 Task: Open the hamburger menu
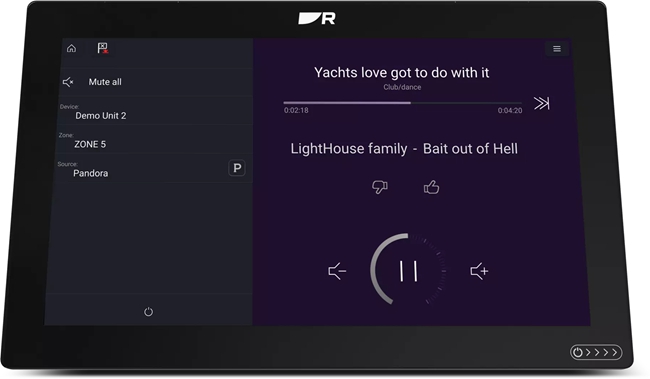557,49
